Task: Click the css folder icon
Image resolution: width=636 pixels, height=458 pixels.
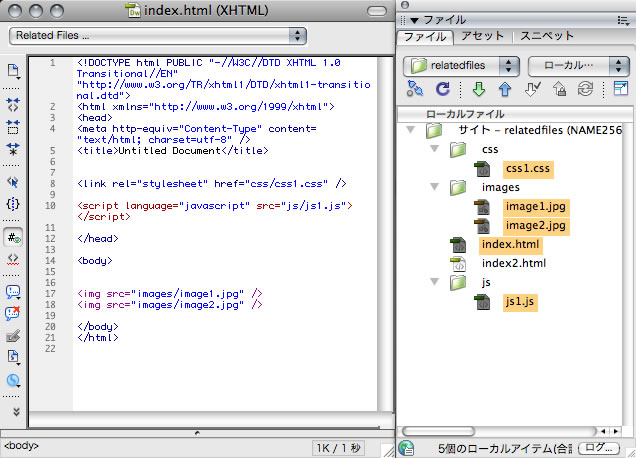Action: (x=458, y=149)
